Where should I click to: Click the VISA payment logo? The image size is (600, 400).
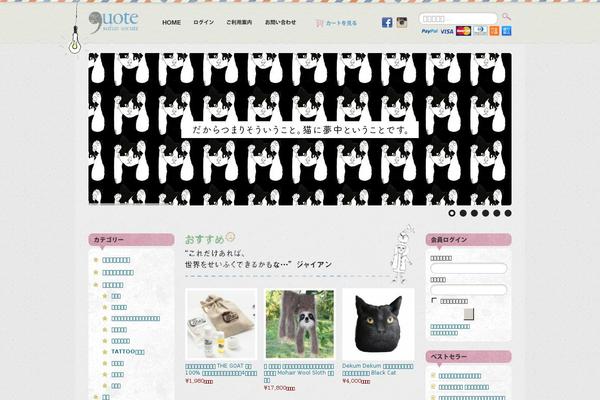pyautogui.click(x=447, y=31)
